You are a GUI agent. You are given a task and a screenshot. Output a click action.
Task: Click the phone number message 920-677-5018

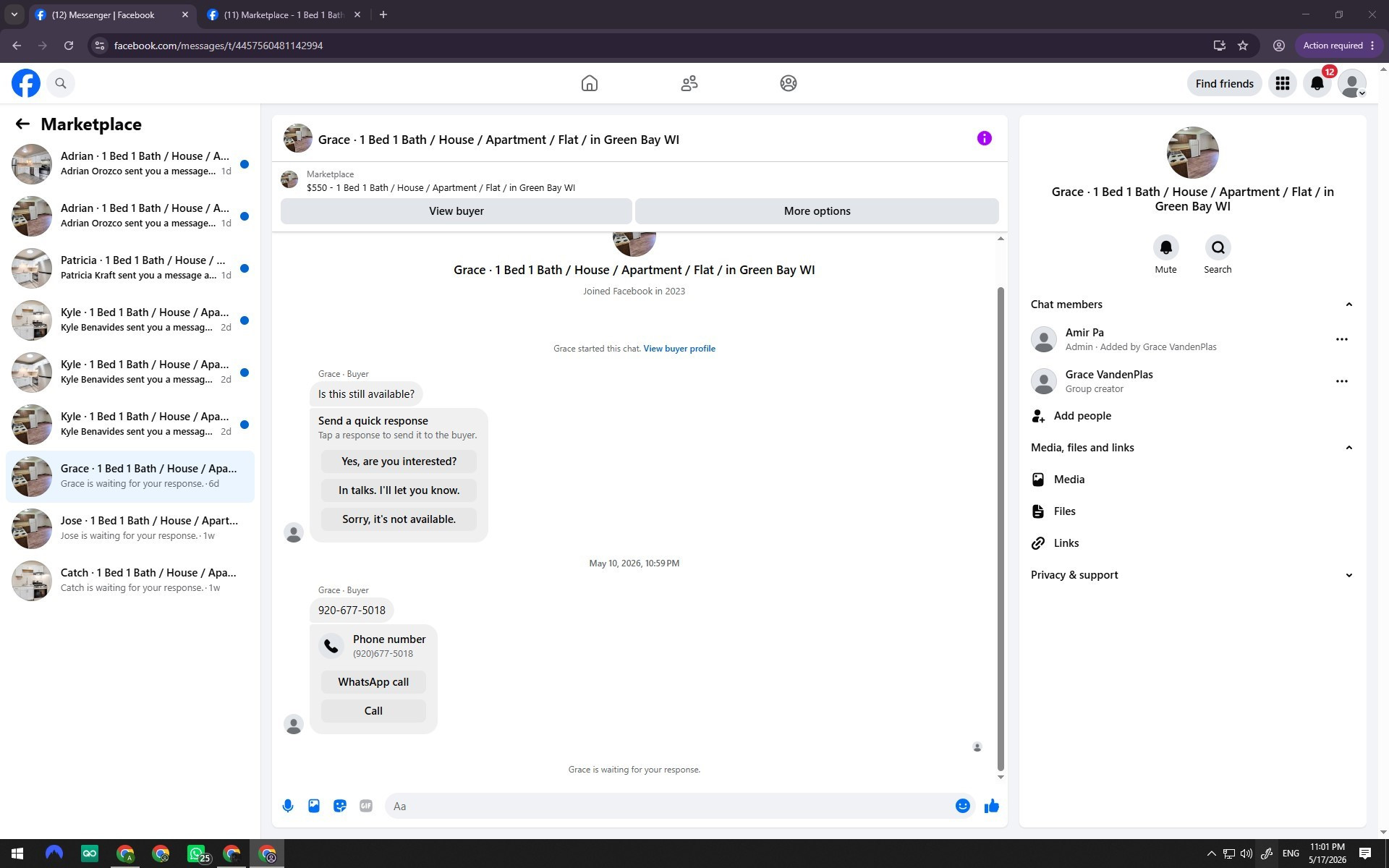(x=352, y=610)
